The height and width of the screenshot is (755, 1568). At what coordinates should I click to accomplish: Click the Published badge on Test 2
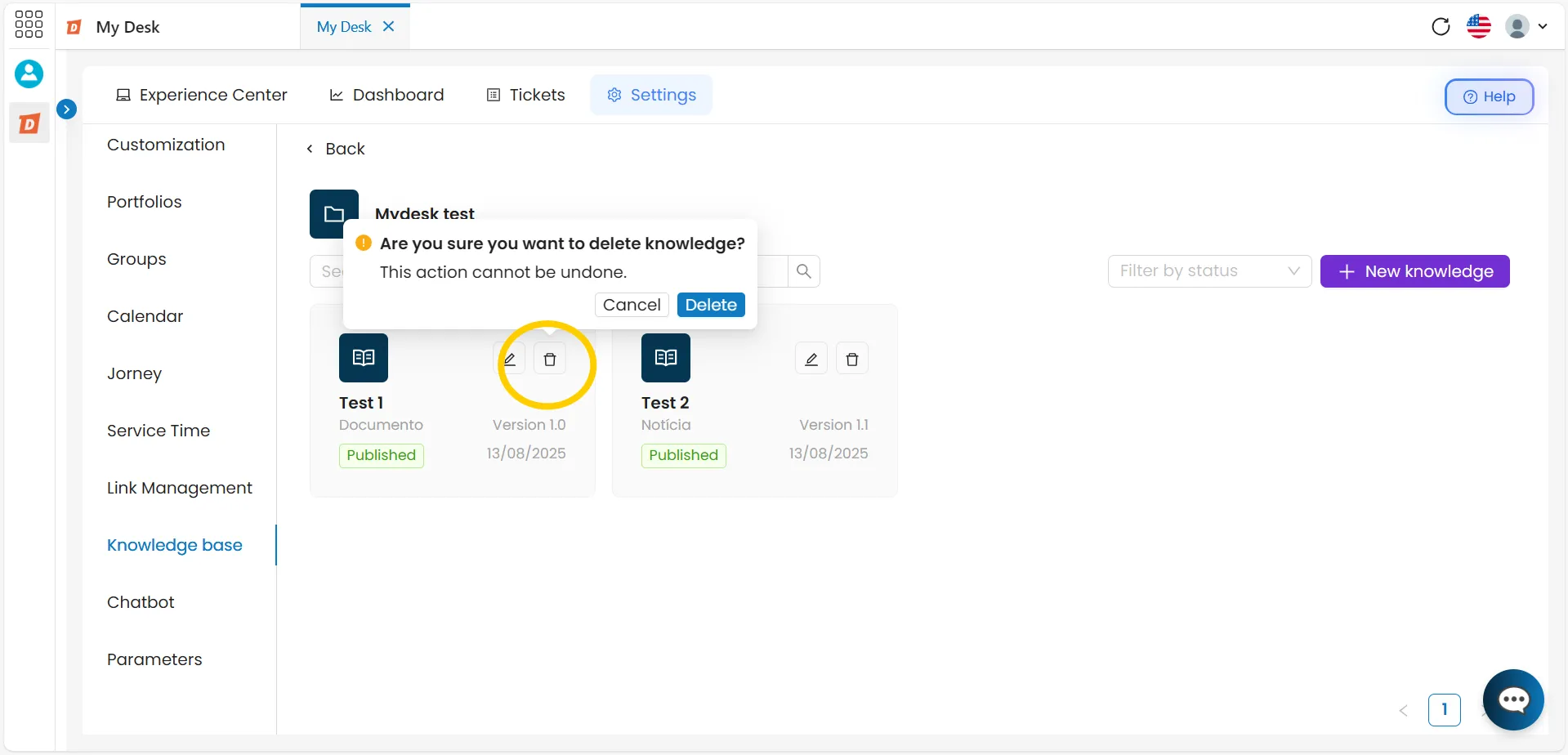tap(684, 455)
